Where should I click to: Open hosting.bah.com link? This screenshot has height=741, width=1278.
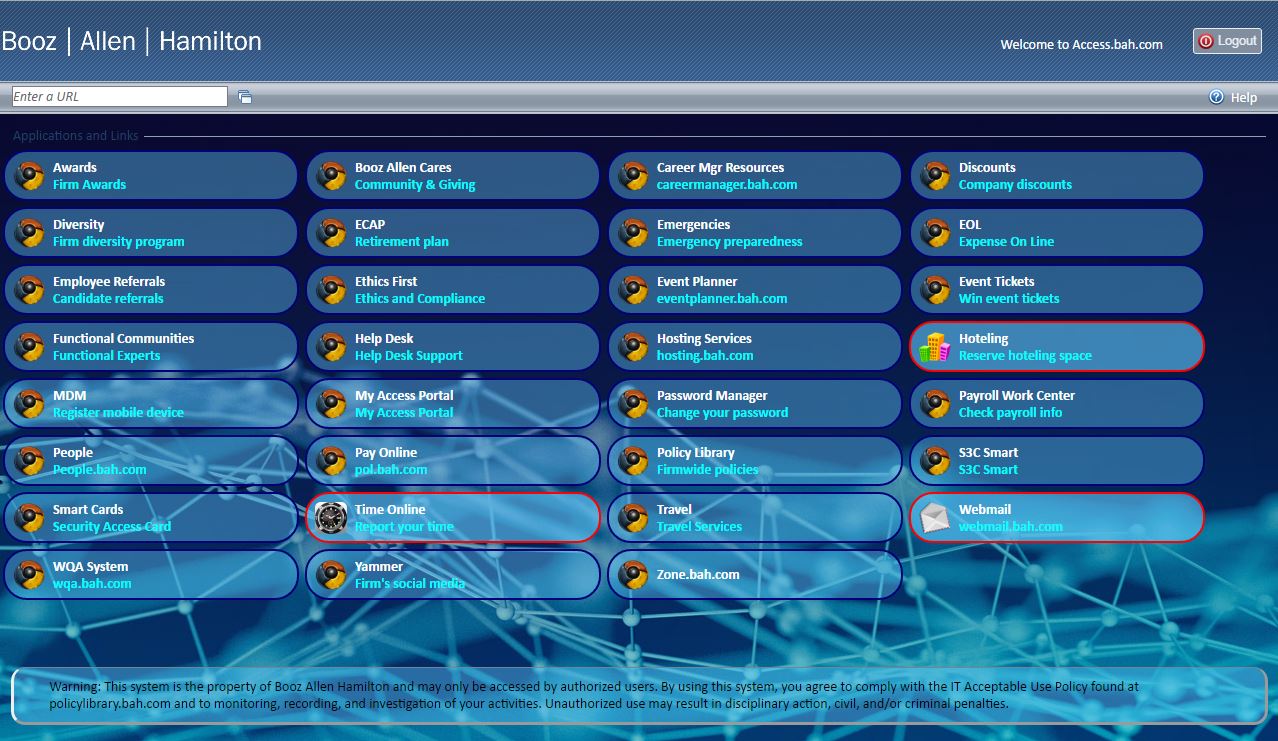pos(705,356)
